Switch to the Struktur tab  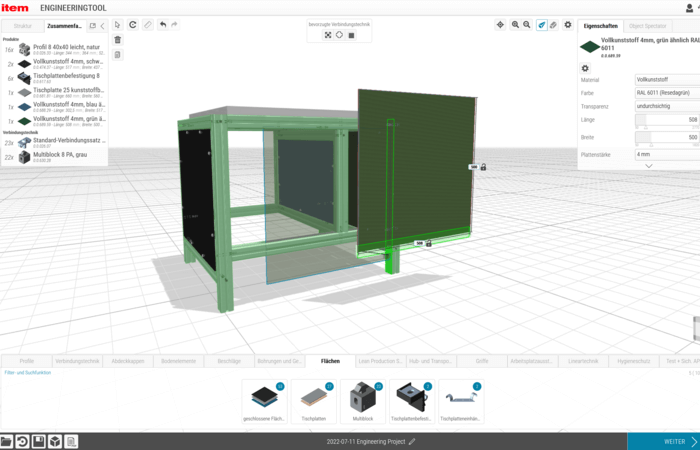[x=22, y=26]
